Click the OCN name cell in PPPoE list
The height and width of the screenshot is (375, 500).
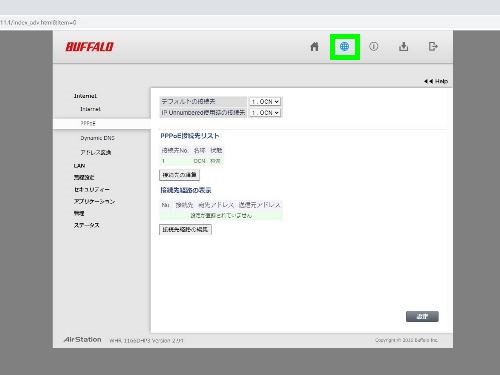pyautogui.click(x=199, y=161)
